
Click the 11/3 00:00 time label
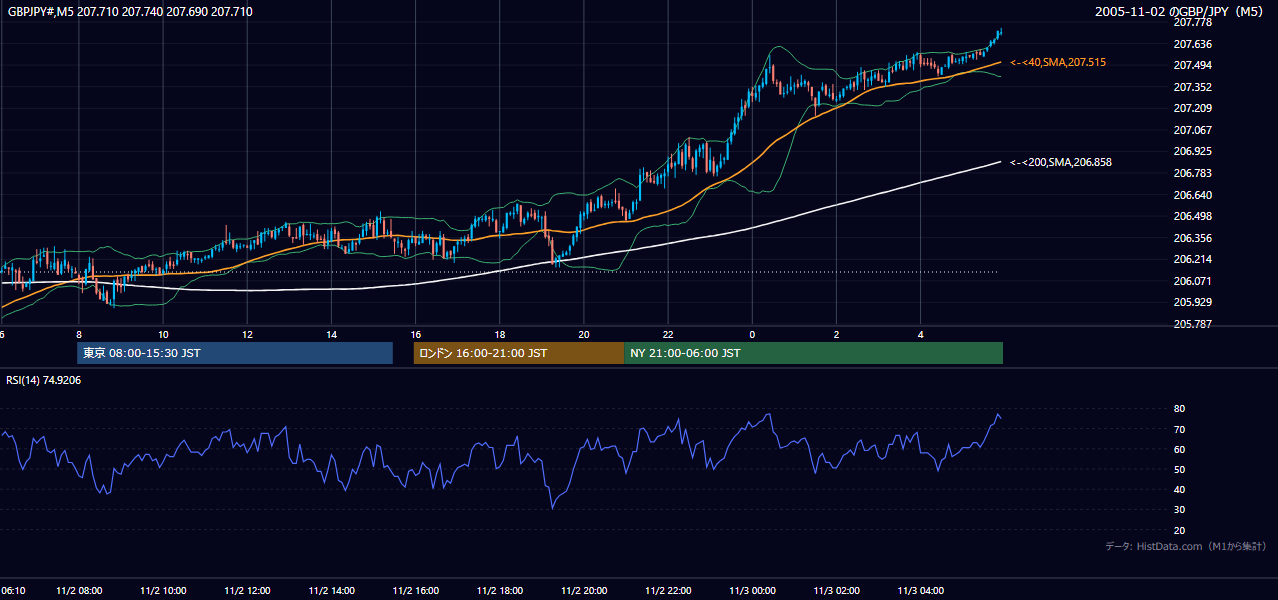[752, 591]
